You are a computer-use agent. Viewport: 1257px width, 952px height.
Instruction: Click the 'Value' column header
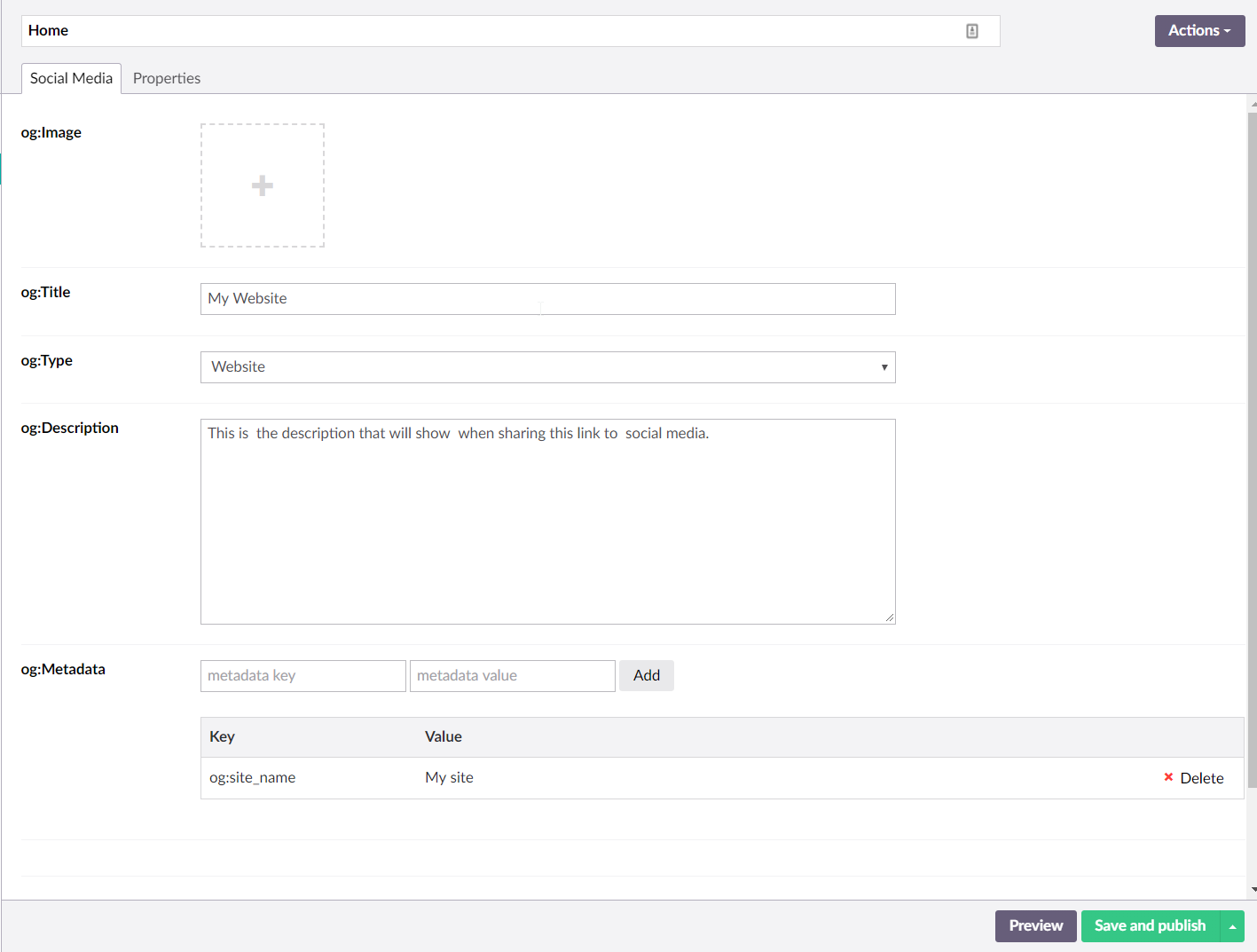tap(444, 737)
